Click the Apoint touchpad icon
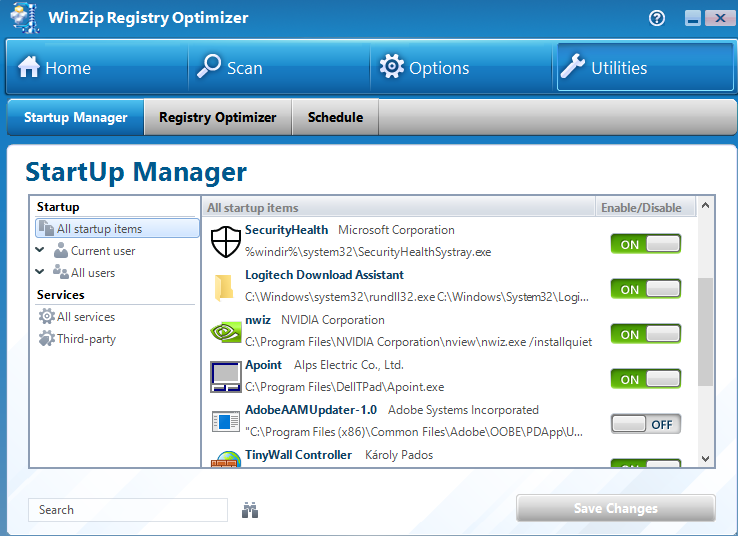This screenshot has height=536, width=738. coord(225,377)
